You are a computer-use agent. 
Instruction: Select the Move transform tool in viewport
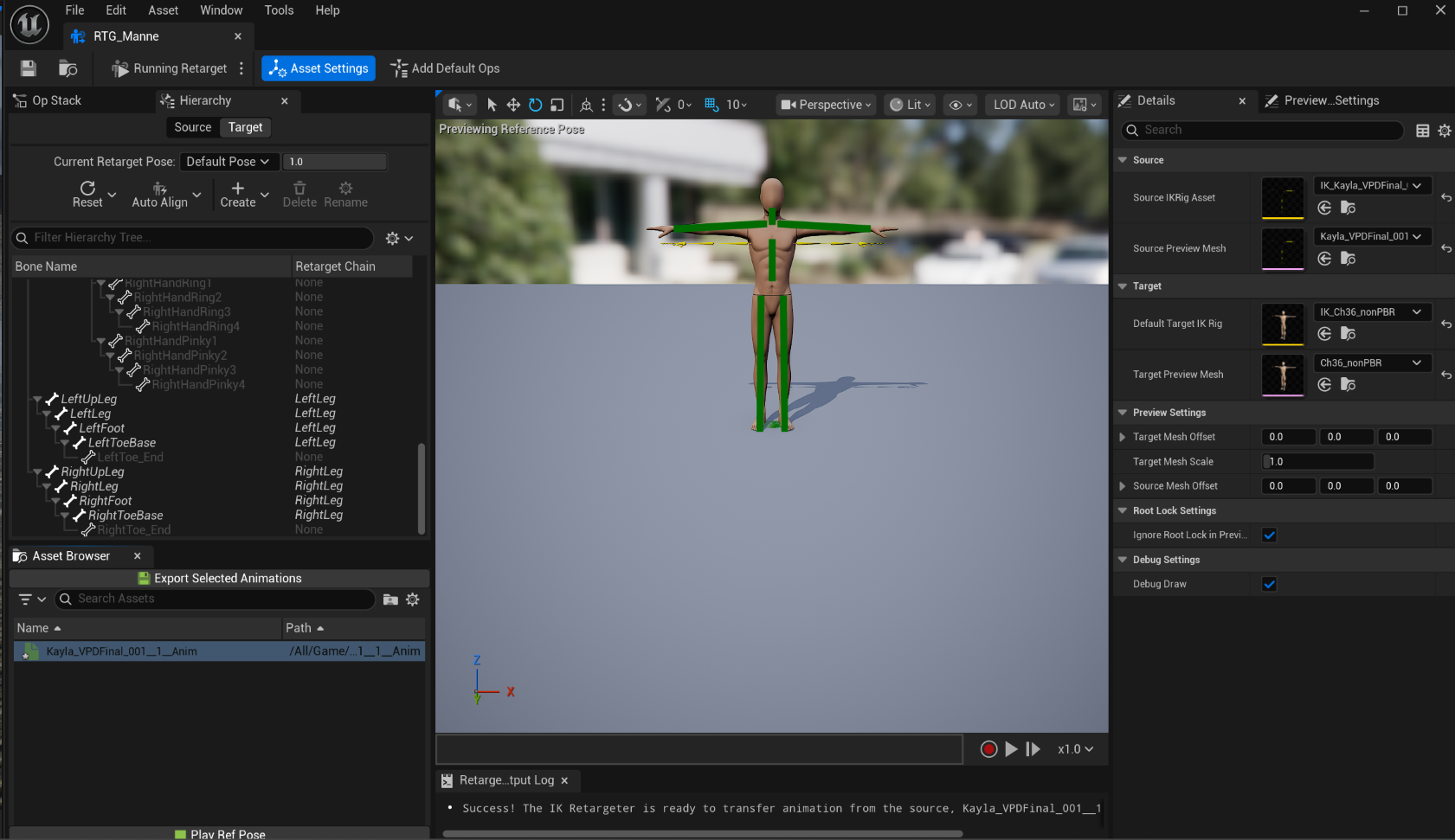coord(513,104)
